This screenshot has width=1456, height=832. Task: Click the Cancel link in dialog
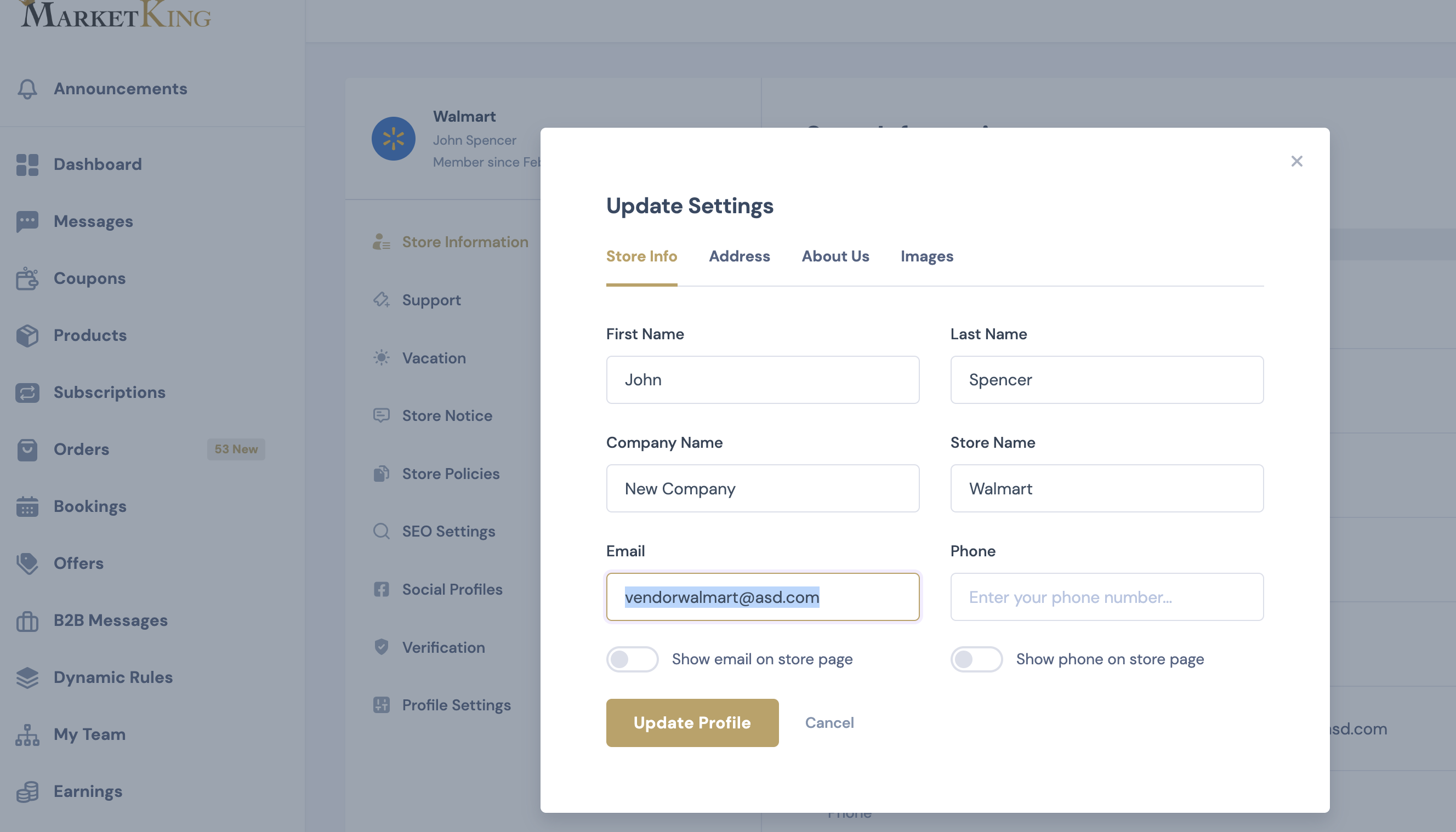point(829,723)
